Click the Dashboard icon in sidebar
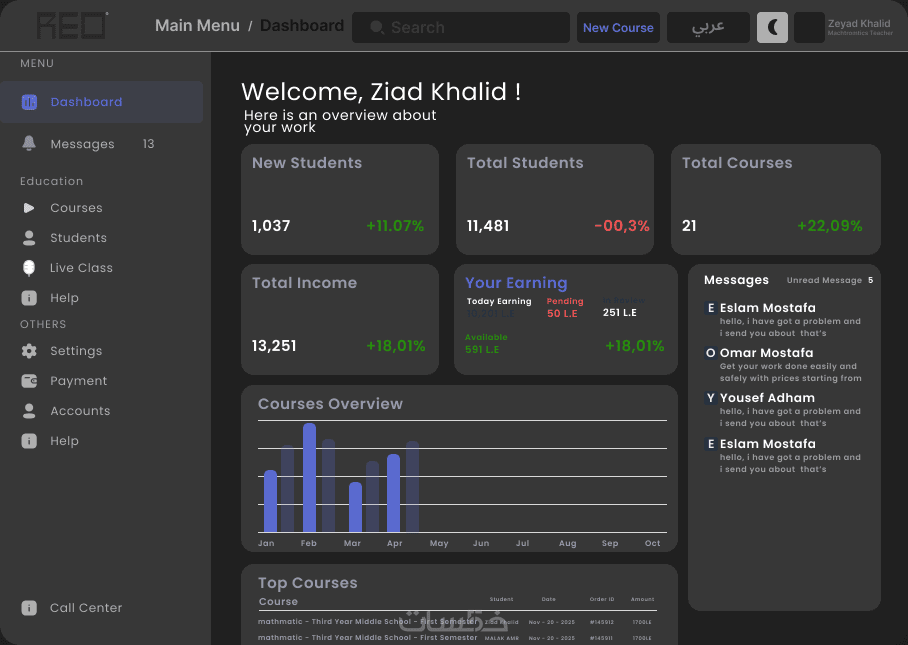This screenshot has width=908, height=645. coord(29,102)
